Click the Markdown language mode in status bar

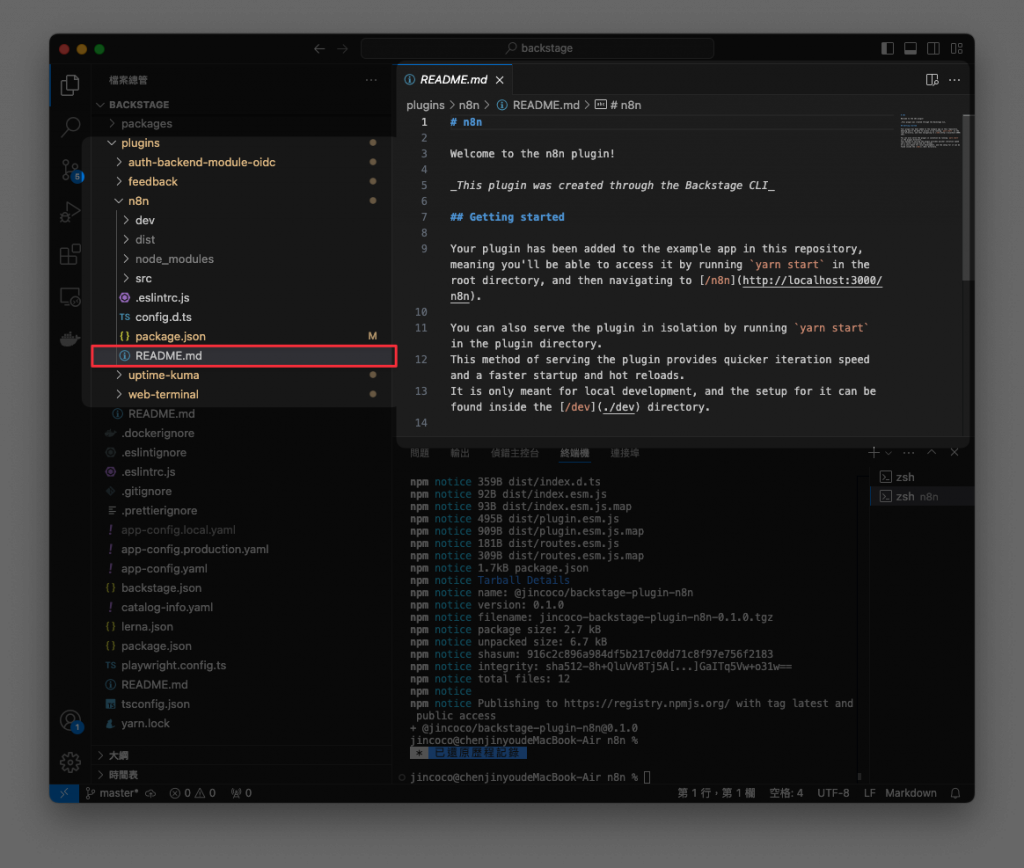click(911, 793)
